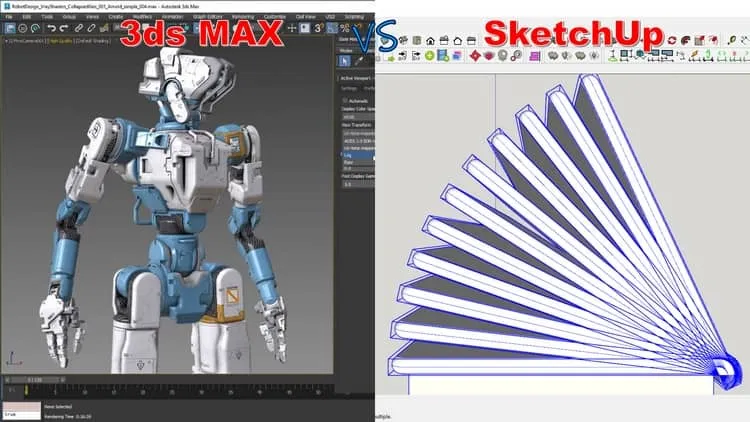The image size is (750, 422).
Task: Toggle the Automatic checkbox in viewport settings
Action: (x=345, y=101)
